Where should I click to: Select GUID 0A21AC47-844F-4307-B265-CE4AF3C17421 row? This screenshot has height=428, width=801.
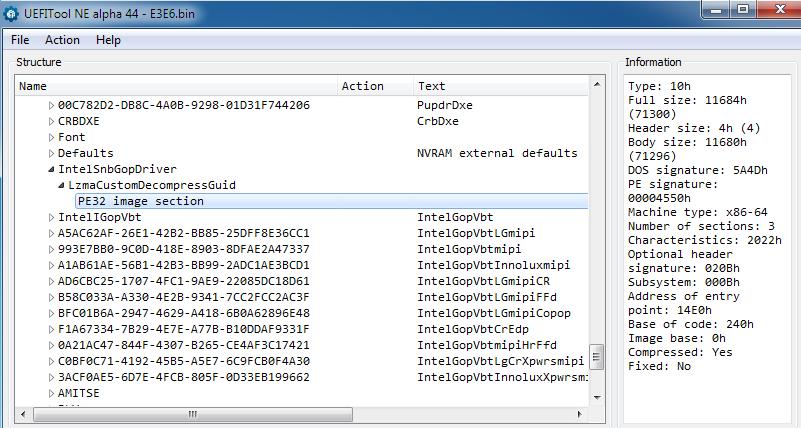click(183, 345)
